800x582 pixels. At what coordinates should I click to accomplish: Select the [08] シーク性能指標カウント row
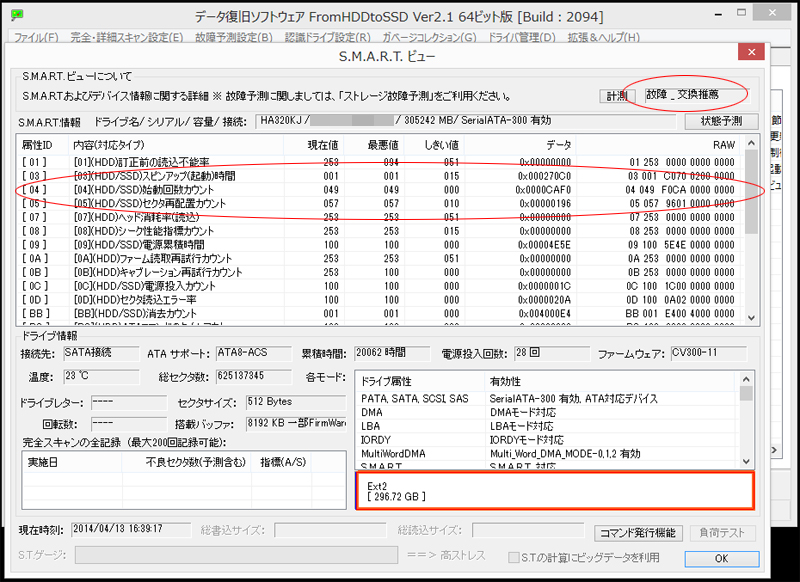point(381,231)
